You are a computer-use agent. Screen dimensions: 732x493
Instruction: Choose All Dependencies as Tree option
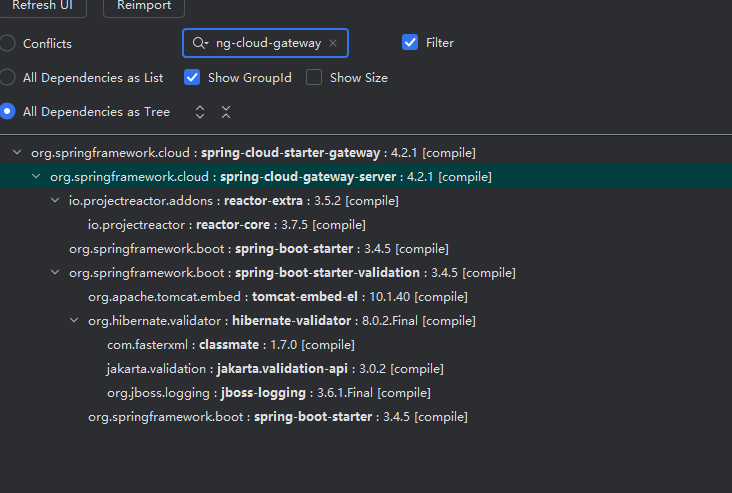coord(8,112)
